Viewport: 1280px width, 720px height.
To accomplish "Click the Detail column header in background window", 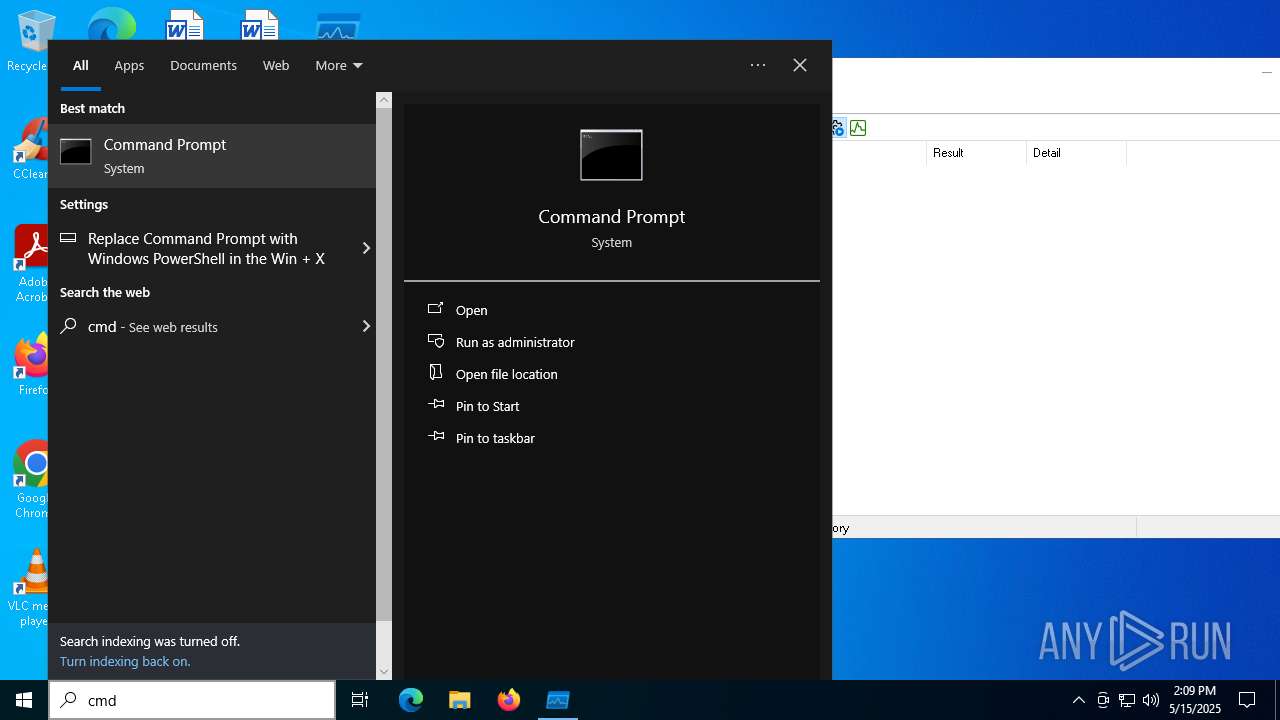I will [x=1076, y=152].
